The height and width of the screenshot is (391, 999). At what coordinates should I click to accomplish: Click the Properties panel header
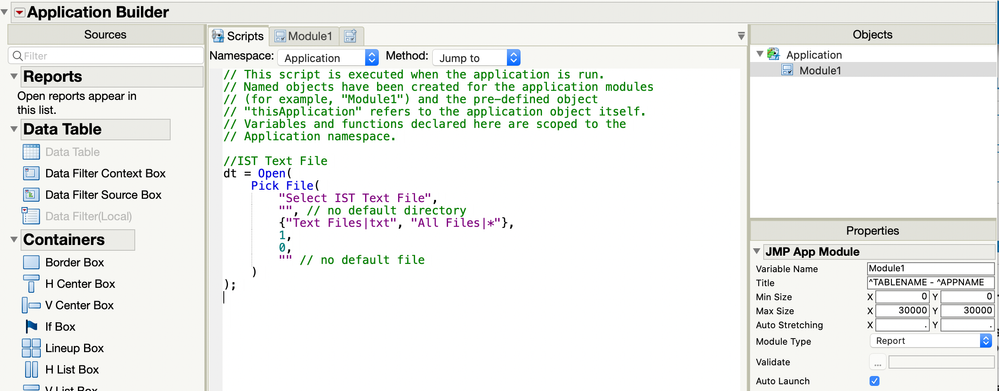tap(873, 231)
